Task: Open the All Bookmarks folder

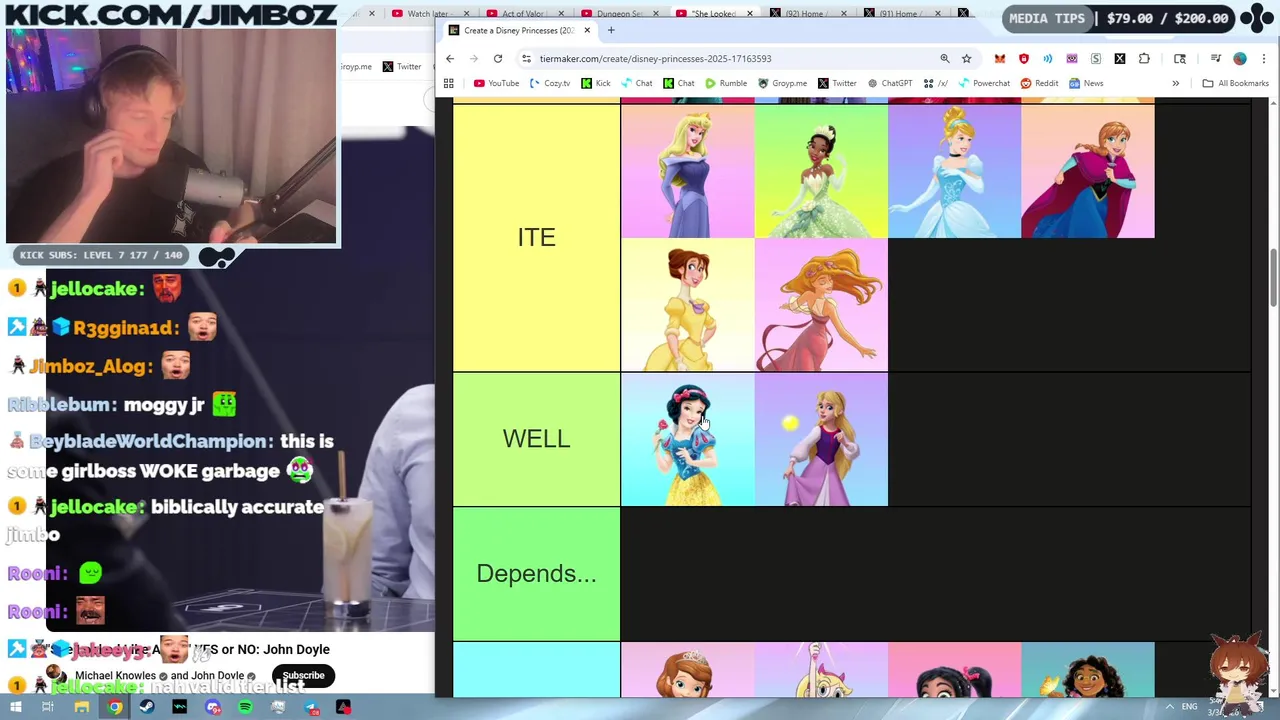Action: (x=1235, y=83)
